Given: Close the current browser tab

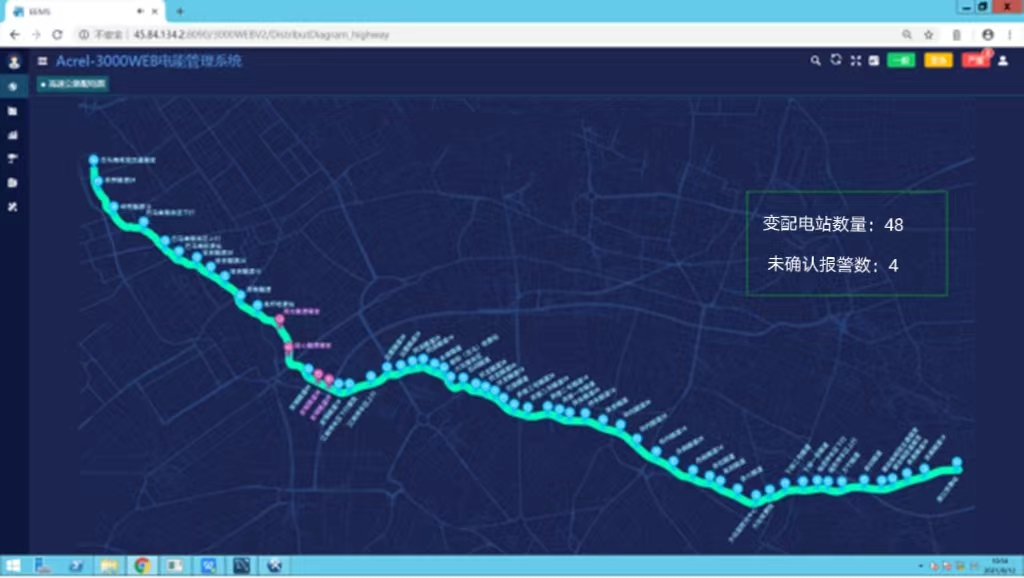Looking at the screenshot, I should point(155,11).
